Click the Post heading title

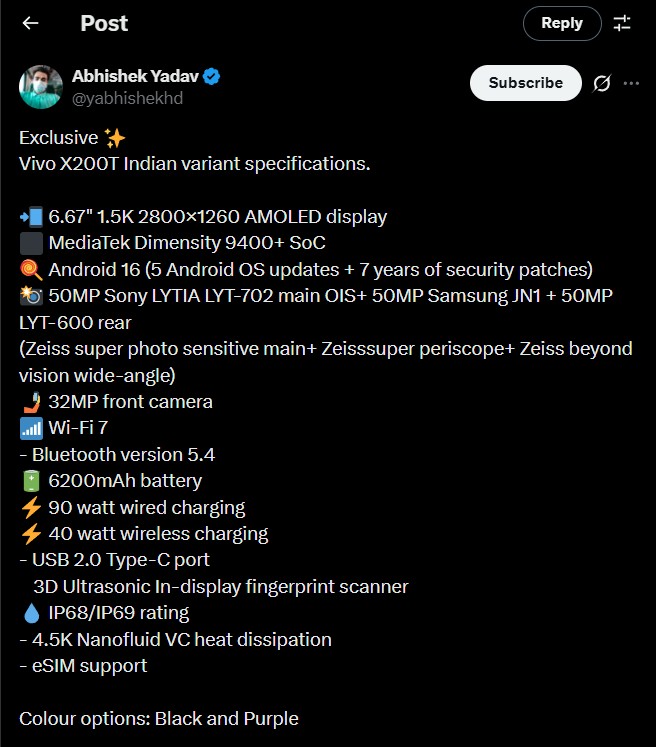(105, 23)
